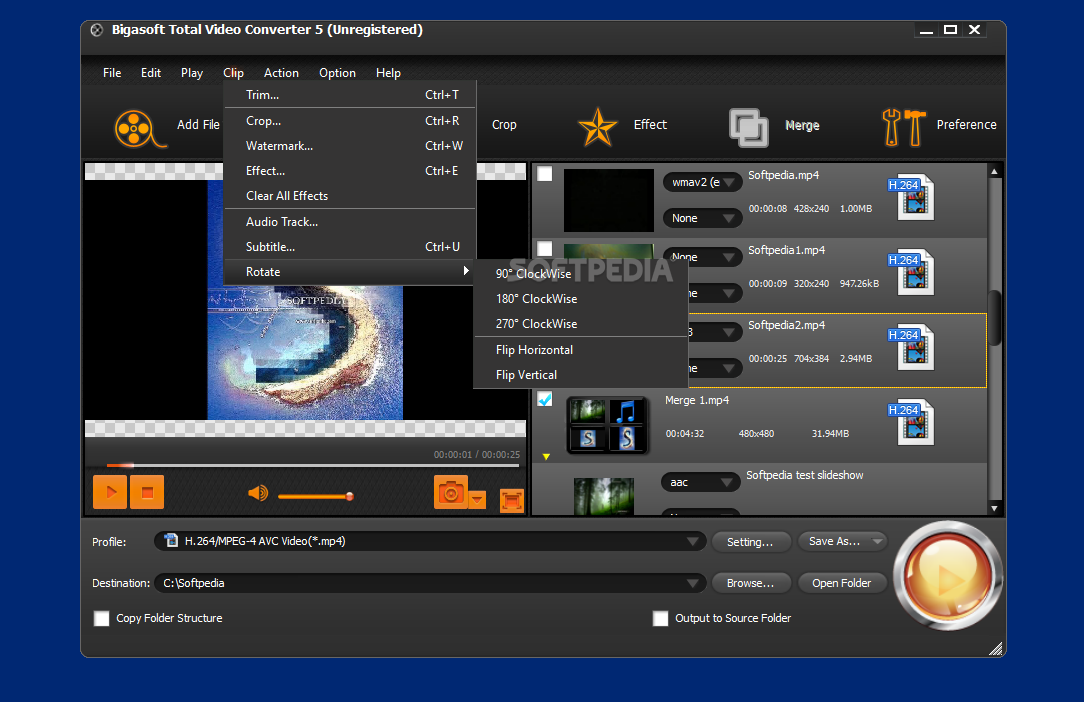Click the Browse... button
Screen dimensions: 1084x702
point(750,584)
